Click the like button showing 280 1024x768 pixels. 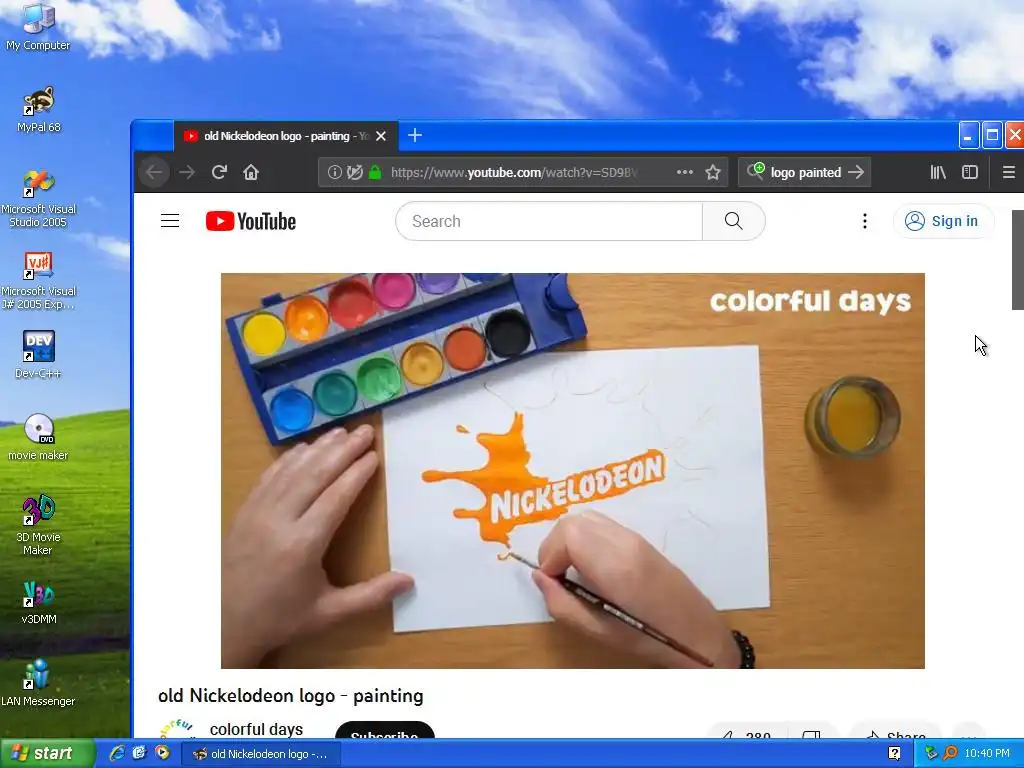(746, 731)
